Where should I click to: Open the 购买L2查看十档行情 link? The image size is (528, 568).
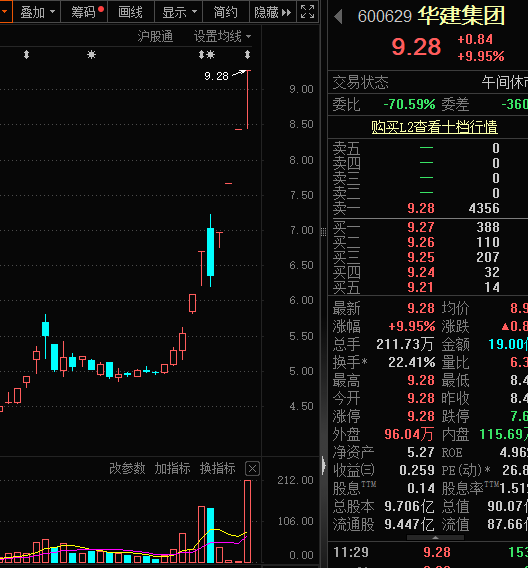(x=434, y=127)
